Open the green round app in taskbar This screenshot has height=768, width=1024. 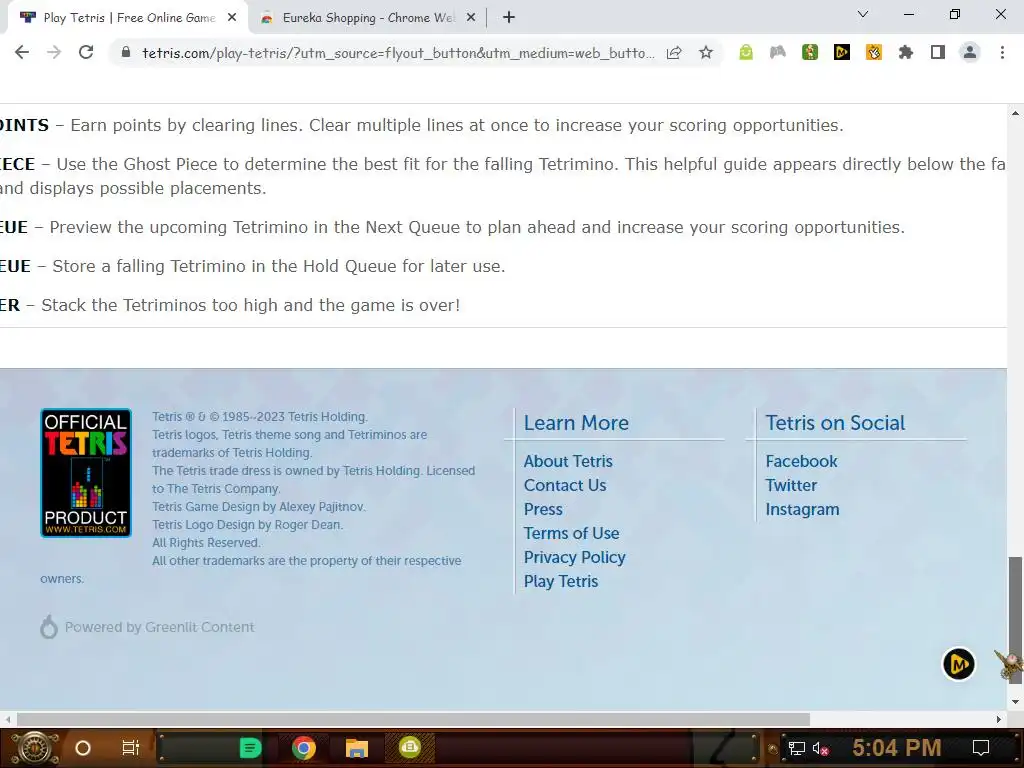click(409, 746)
